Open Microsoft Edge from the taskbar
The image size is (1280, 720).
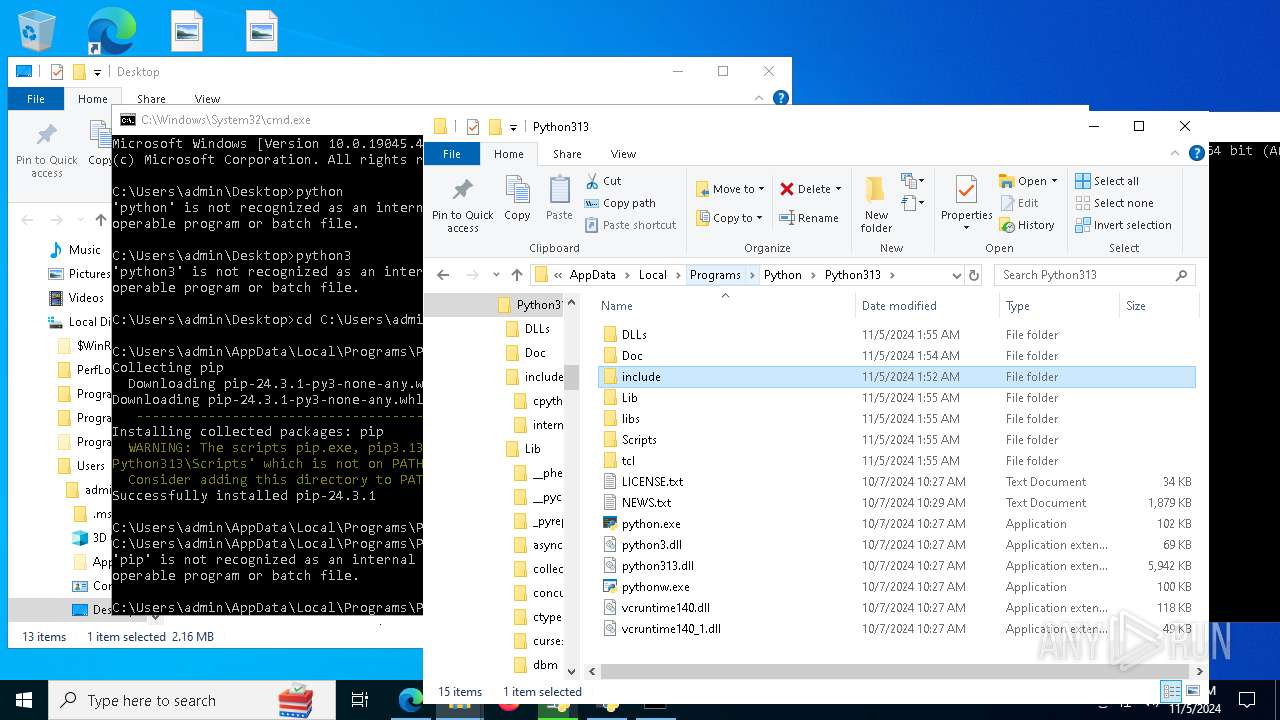click(410, 700)
